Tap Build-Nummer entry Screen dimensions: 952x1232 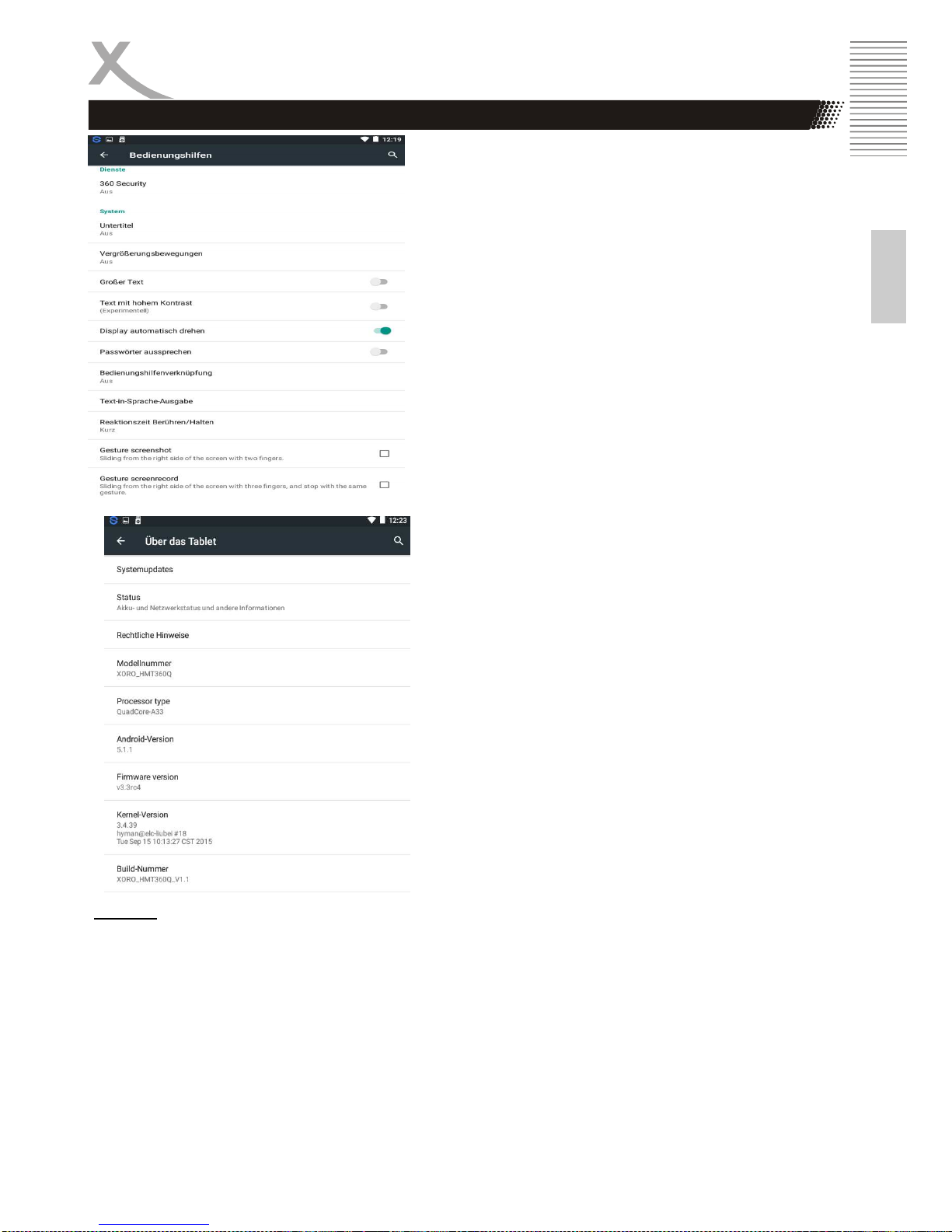(257, 874)
